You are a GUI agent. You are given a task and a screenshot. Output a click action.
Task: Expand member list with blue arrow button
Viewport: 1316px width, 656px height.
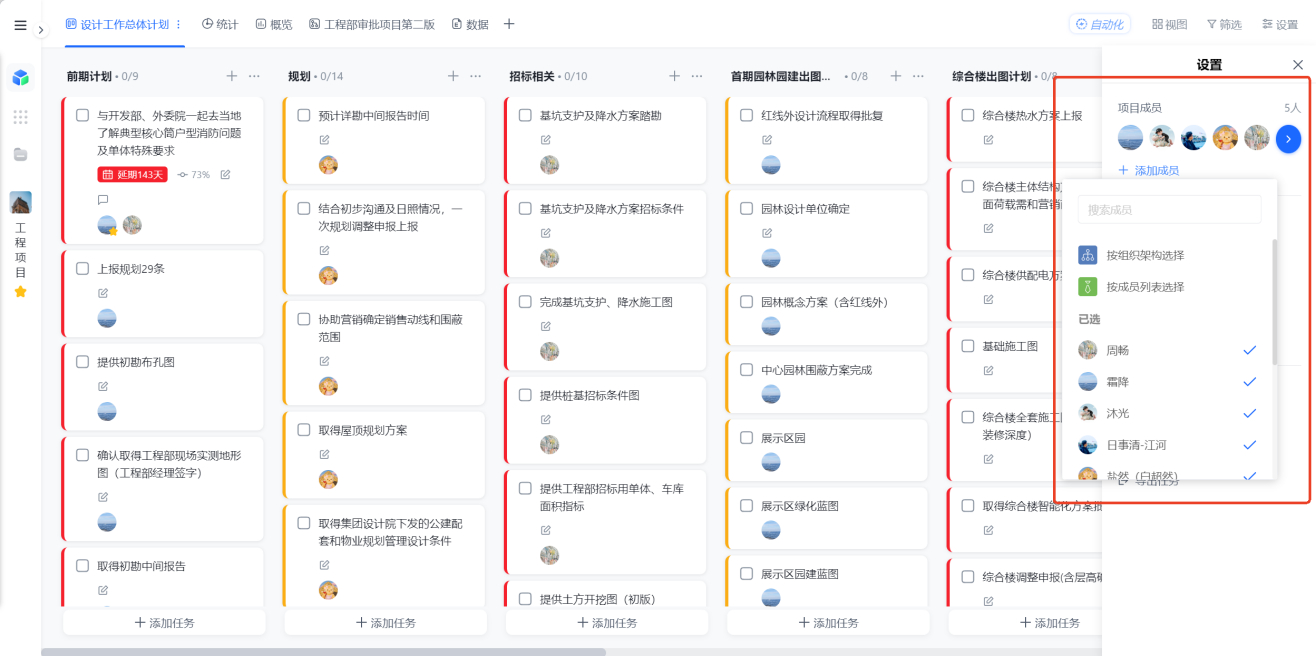pos(1288,139)
